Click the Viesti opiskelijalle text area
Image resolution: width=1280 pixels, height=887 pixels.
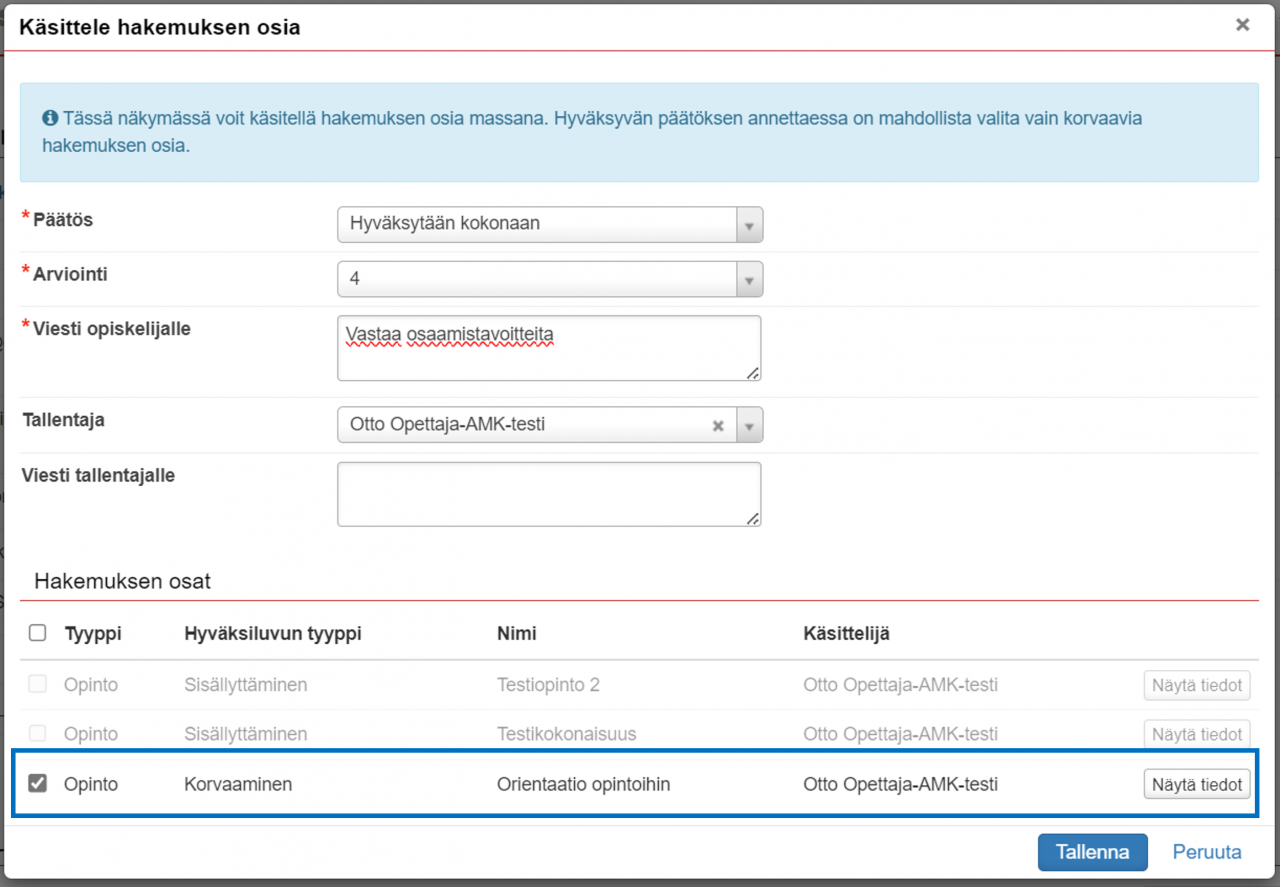click(x=549, y=348)
